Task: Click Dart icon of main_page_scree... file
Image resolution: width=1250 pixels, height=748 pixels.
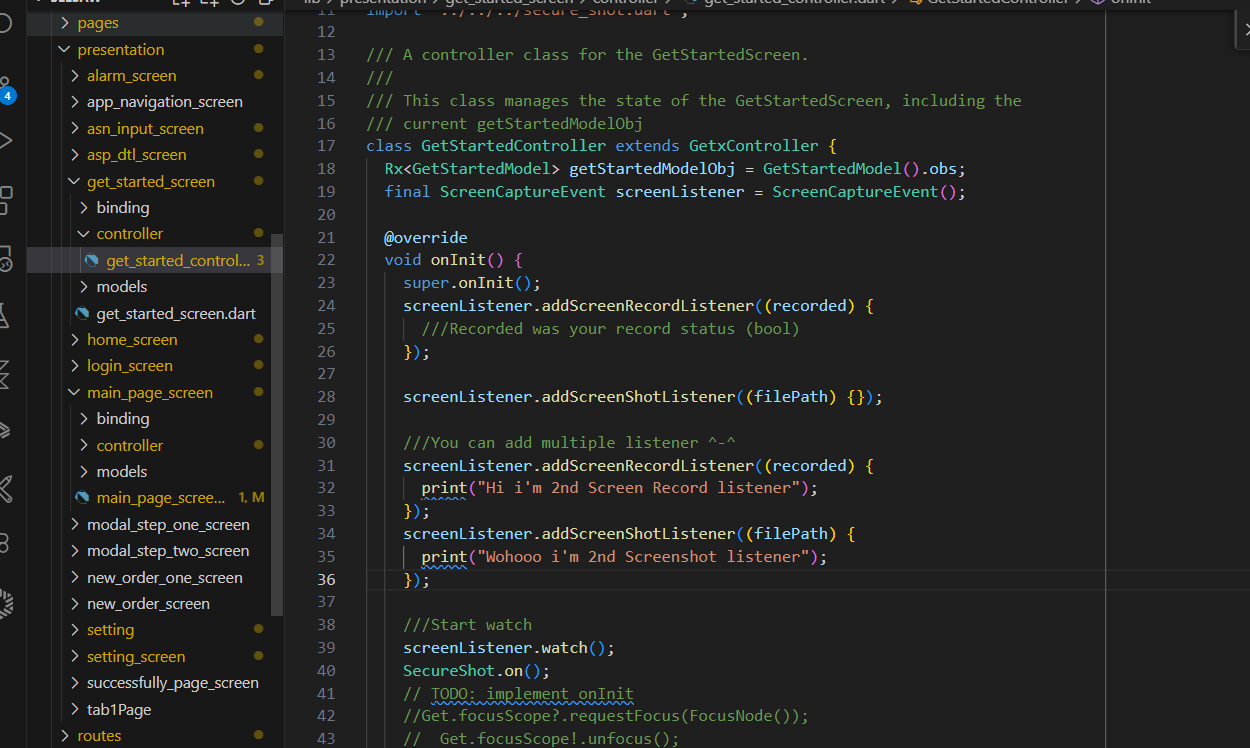Action: [82, 497]
